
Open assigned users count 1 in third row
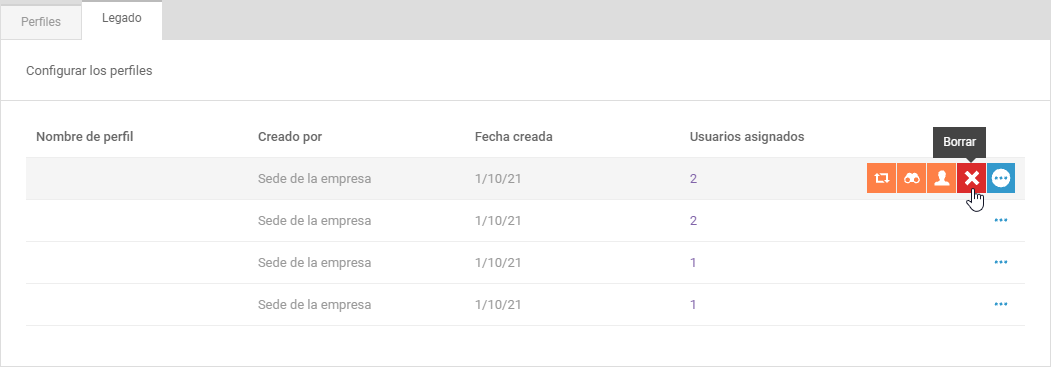click(x=693, y=263)
